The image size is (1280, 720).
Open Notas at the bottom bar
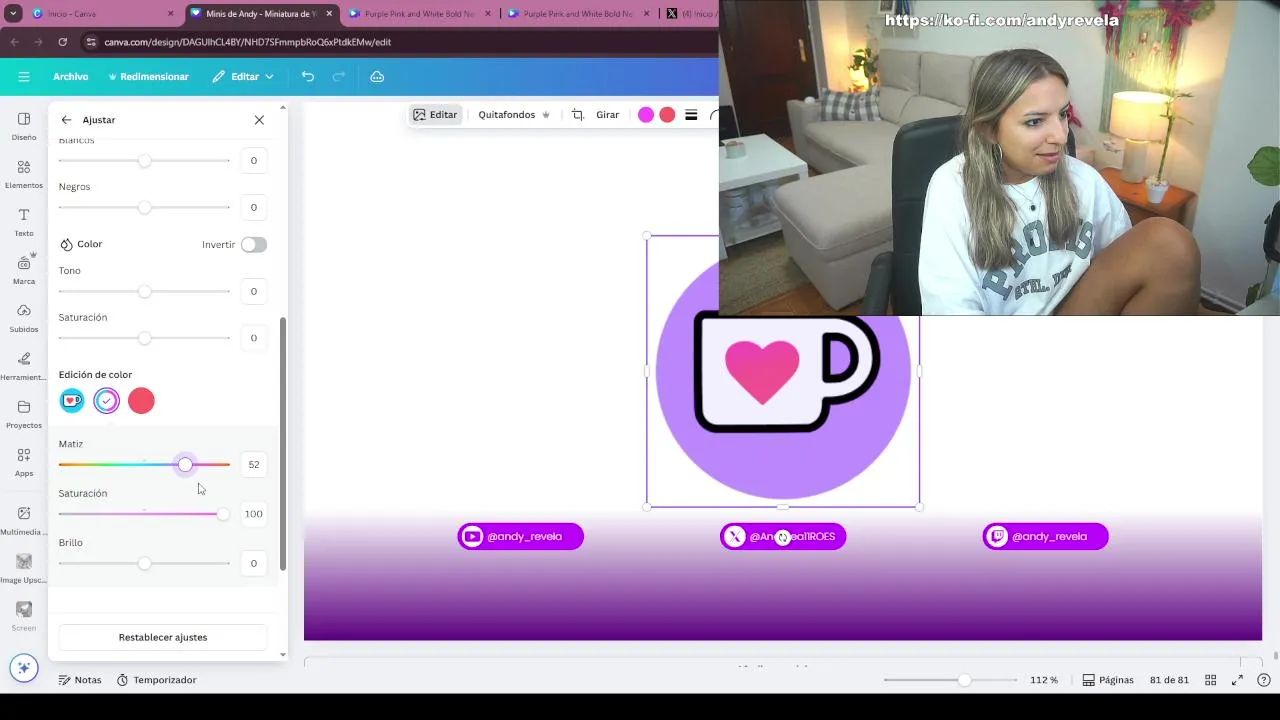point(80,680)
